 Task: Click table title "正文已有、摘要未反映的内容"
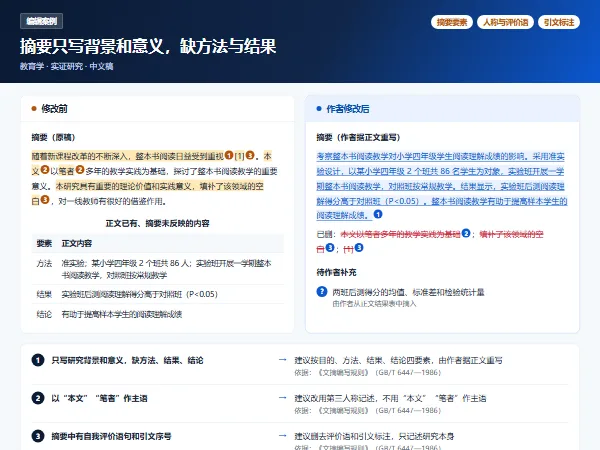click(157, 223)
